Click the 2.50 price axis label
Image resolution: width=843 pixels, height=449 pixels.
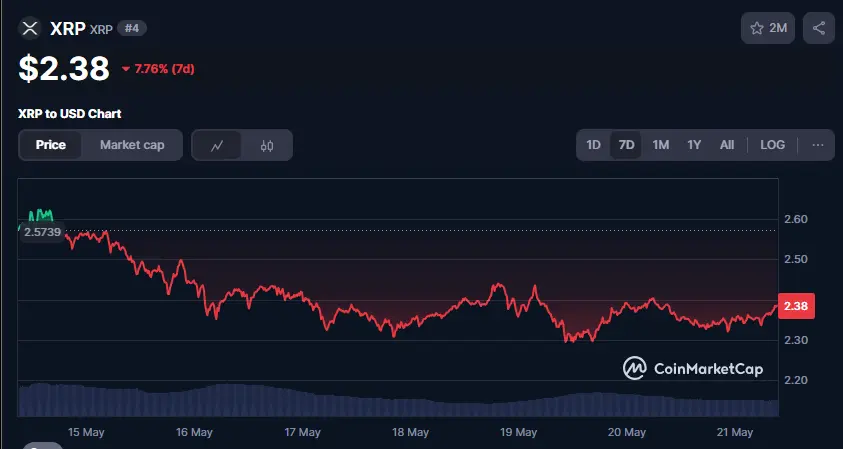coord(796,259)
